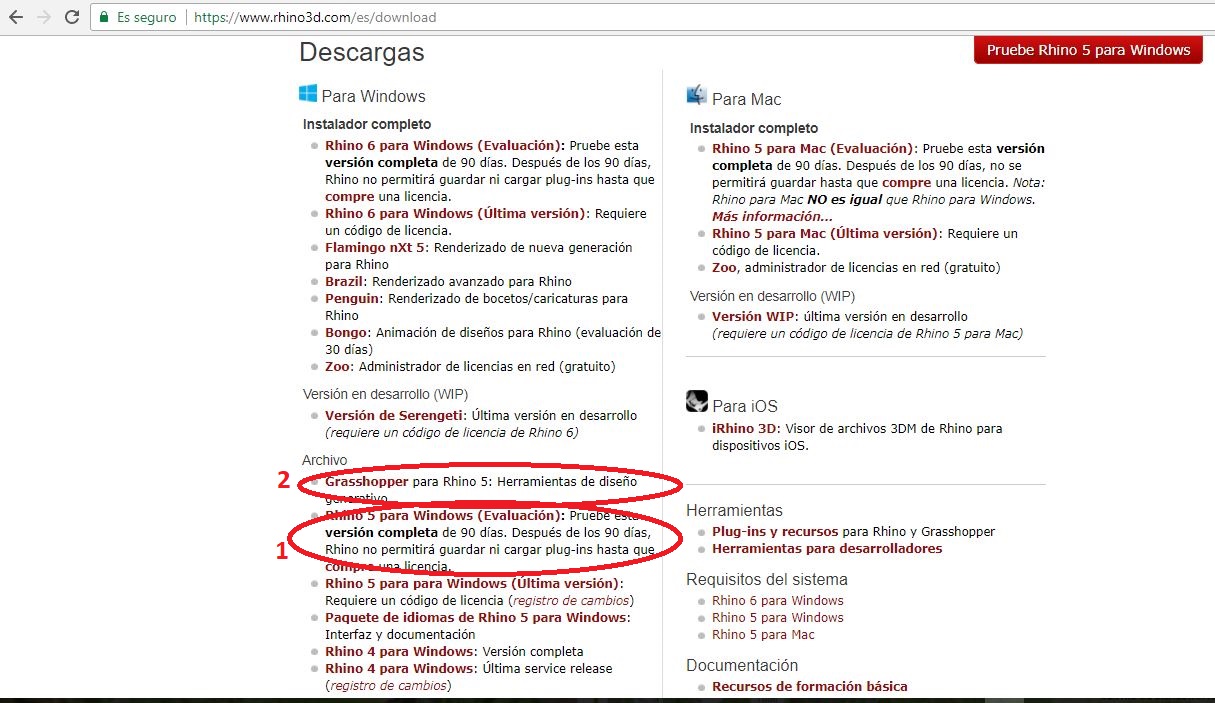Click Versión en desarrollo (WIP) label under Mac
Viewport: 1215px width, 703px height.
point(772,296)
